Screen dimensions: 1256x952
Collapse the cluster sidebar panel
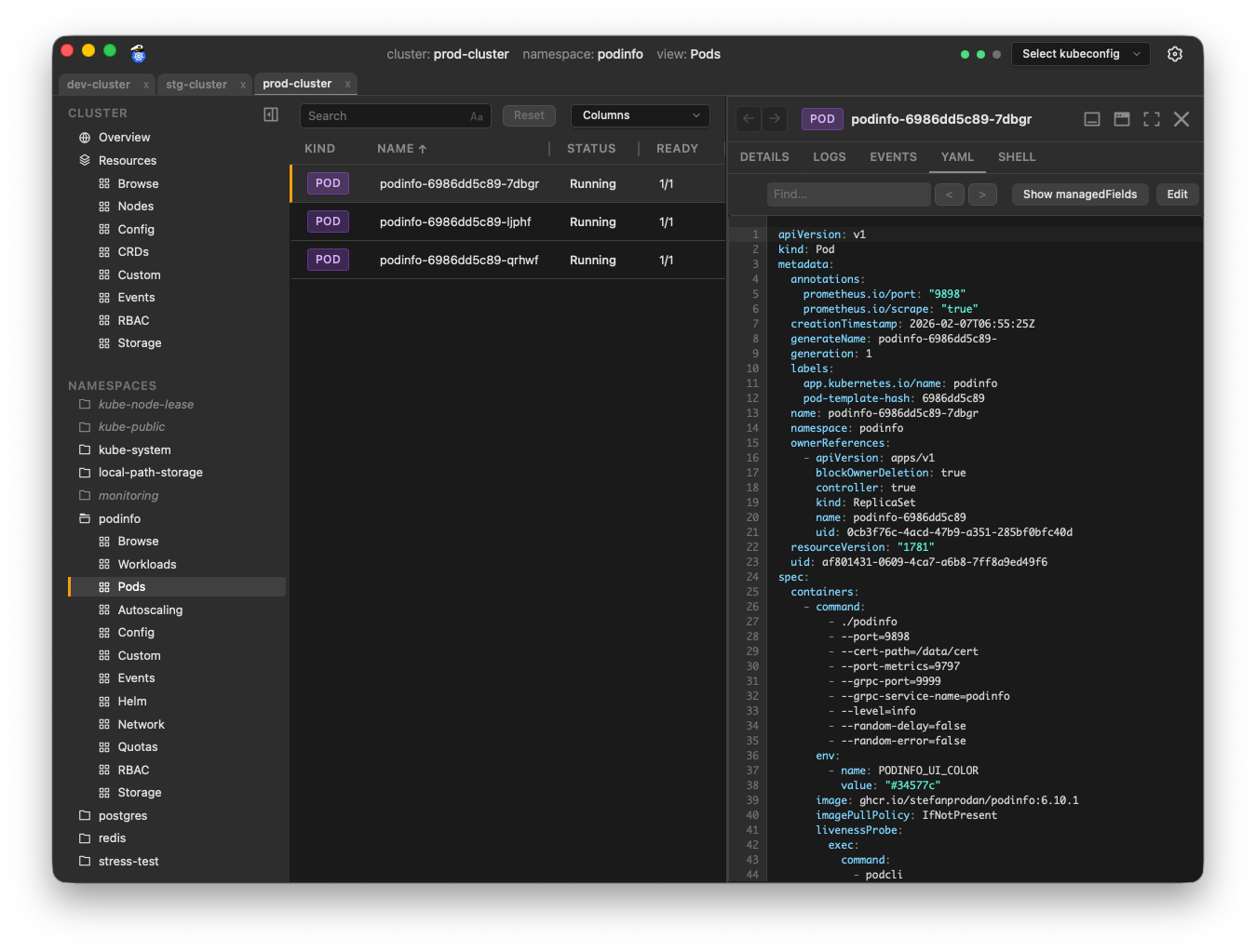(270, 114)
